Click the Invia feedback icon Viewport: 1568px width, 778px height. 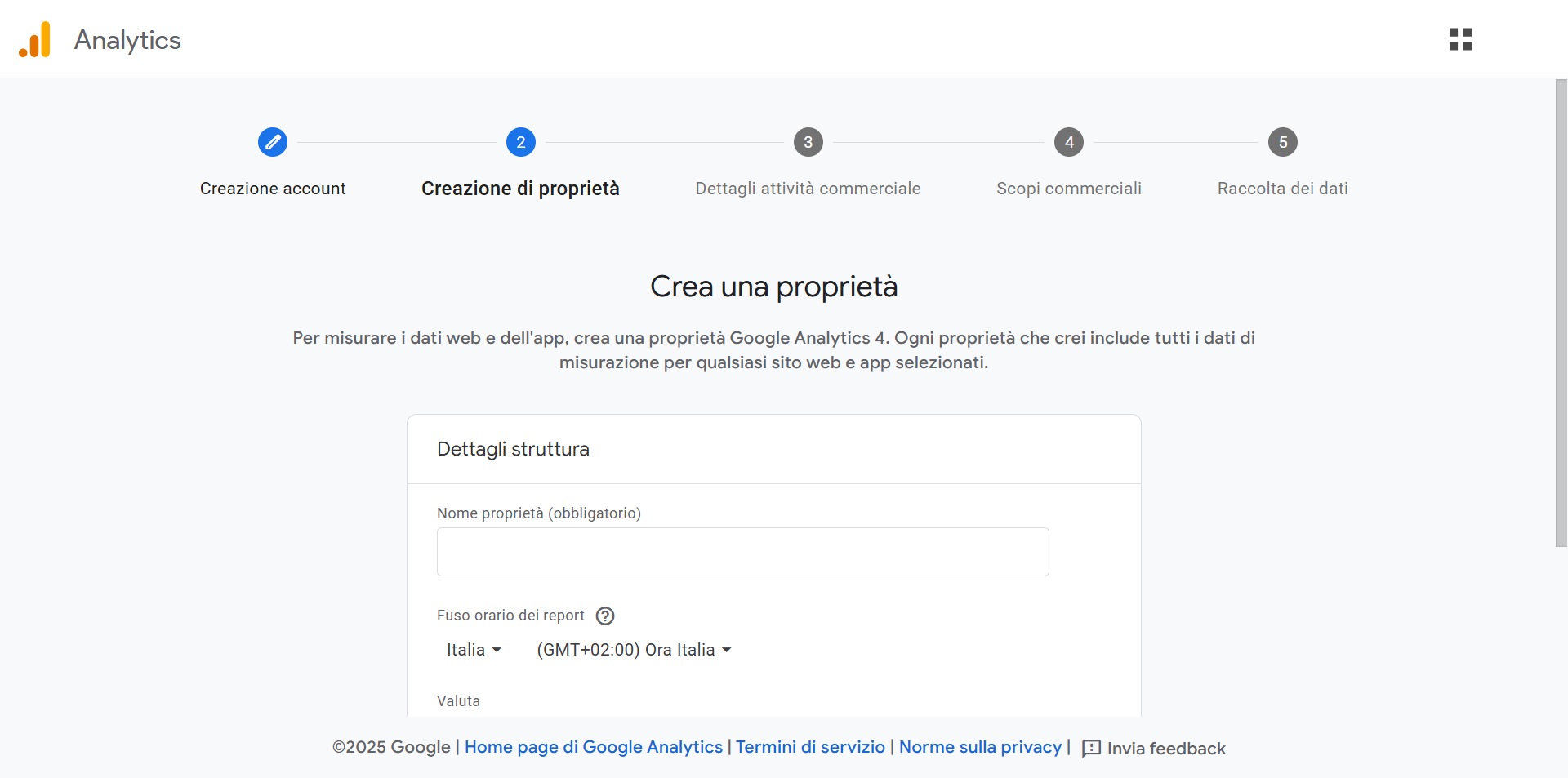1090,749
